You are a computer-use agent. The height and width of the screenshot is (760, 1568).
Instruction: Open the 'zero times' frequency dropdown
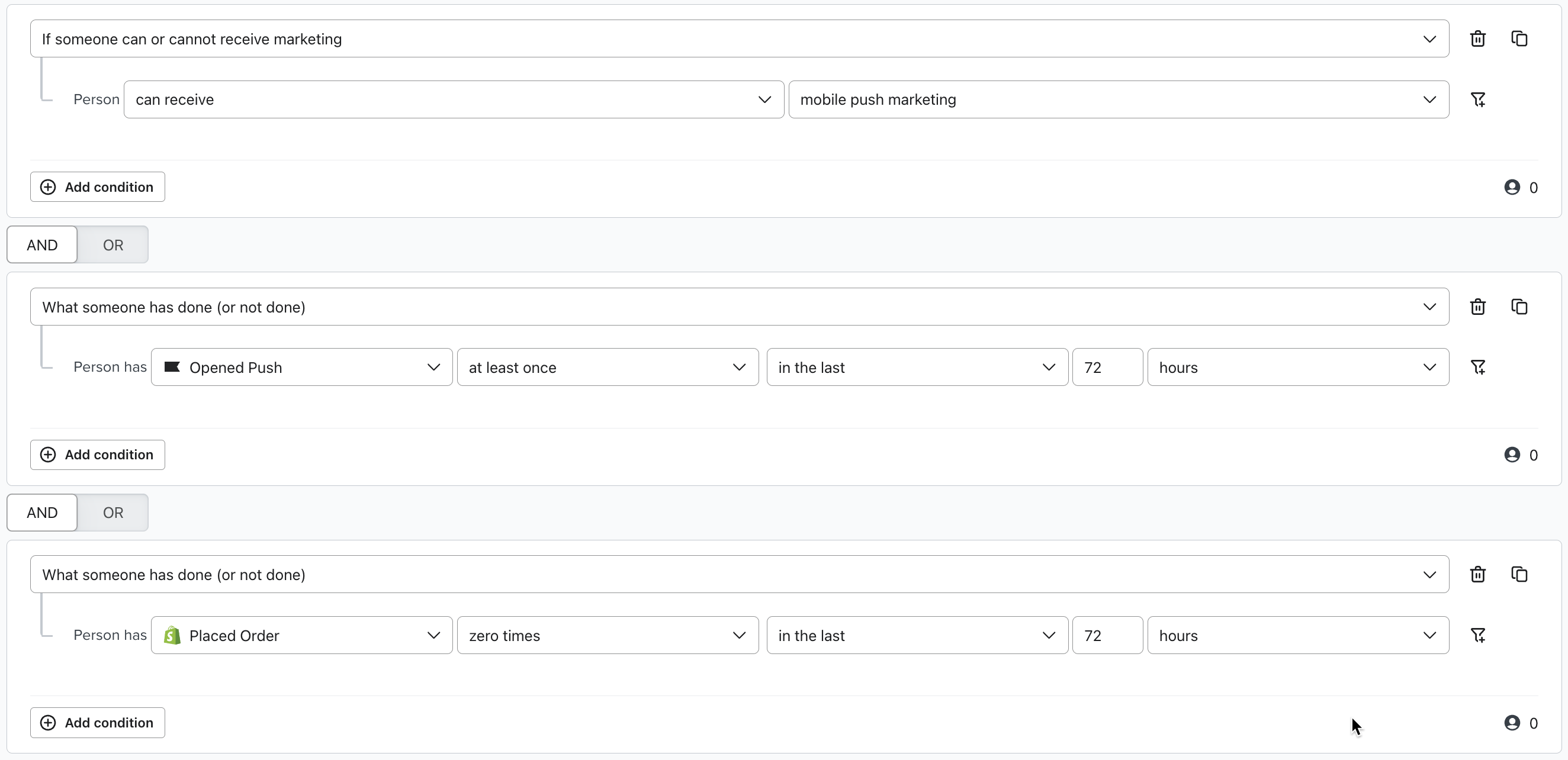click(x=607, y=635)
